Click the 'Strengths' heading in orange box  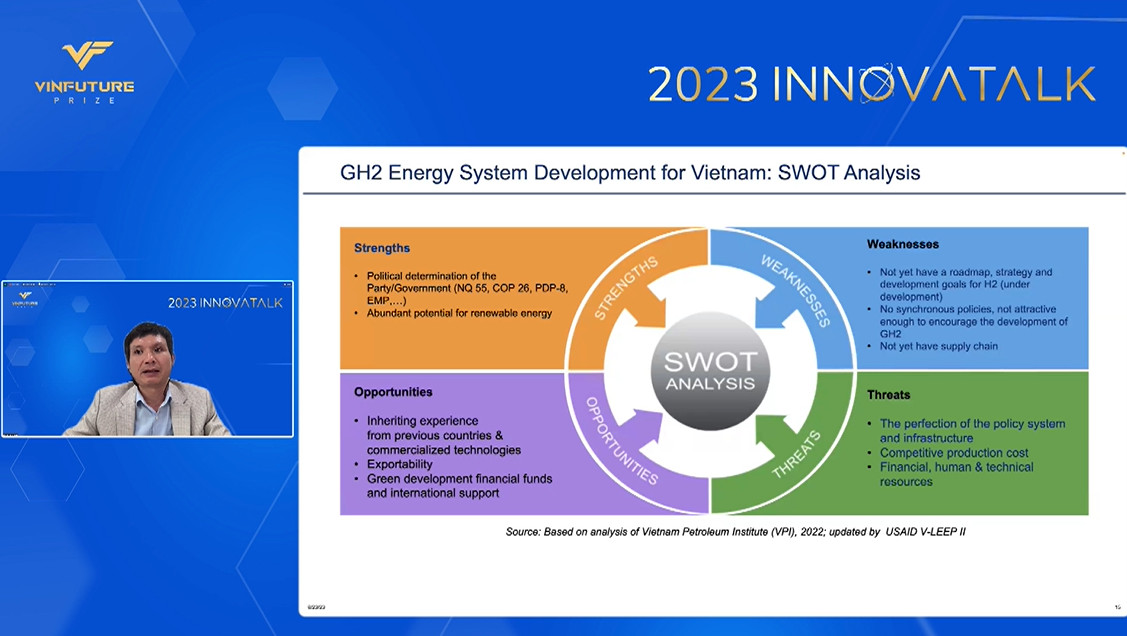click(382, 248)
